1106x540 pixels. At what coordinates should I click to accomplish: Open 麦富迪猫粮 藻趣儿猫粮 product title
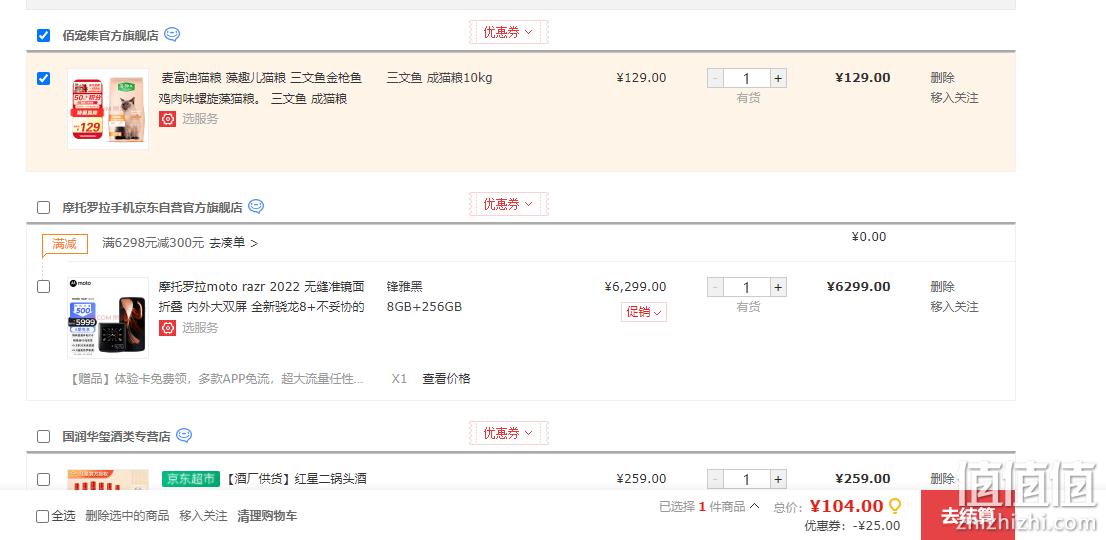coord(261,88)
